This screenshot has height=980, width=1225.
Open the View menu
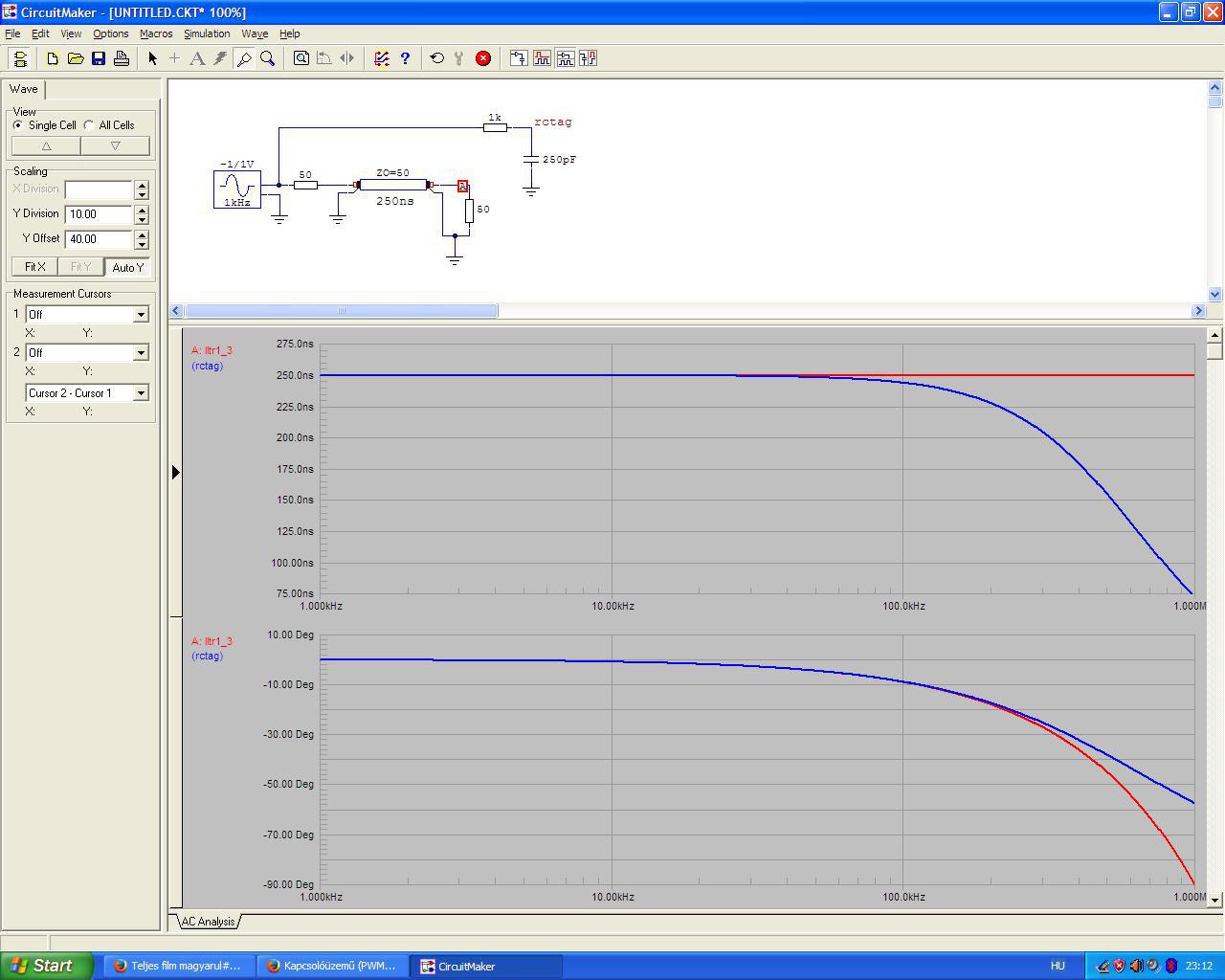tap(71, 33)
